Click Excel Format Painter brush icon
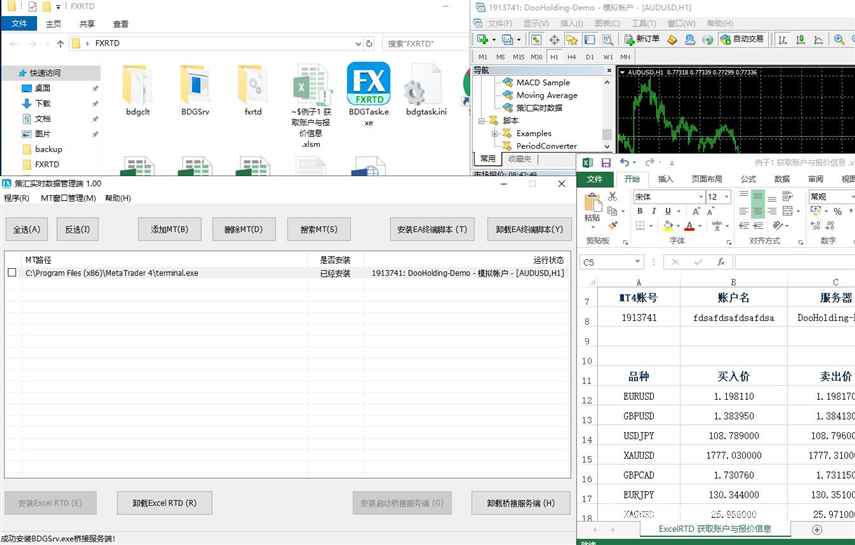 pos(612,225)
